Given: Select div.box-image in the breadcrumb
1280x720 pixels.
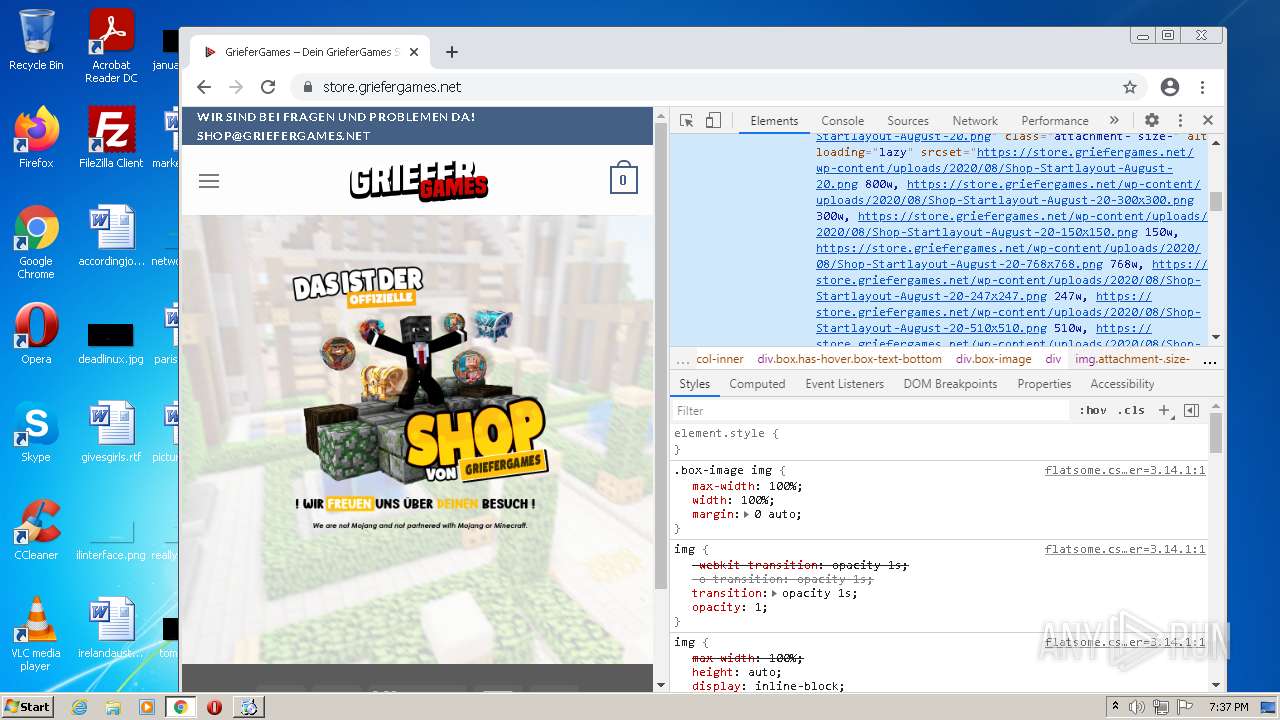Looking at the screenshot, I should 993,359.
